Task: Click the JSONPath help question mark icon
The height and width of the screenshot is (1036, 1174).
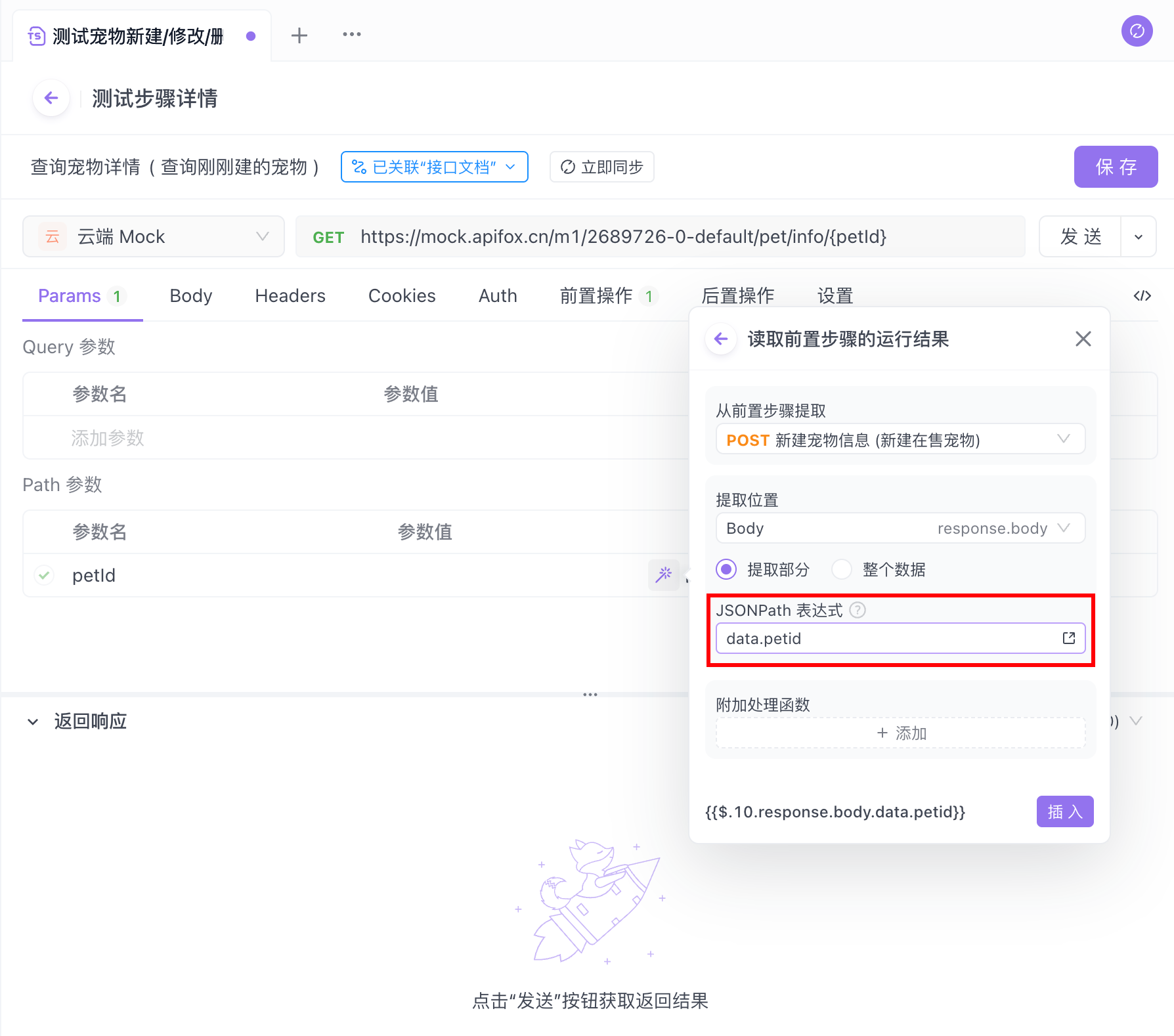Action: click(858, 610)
